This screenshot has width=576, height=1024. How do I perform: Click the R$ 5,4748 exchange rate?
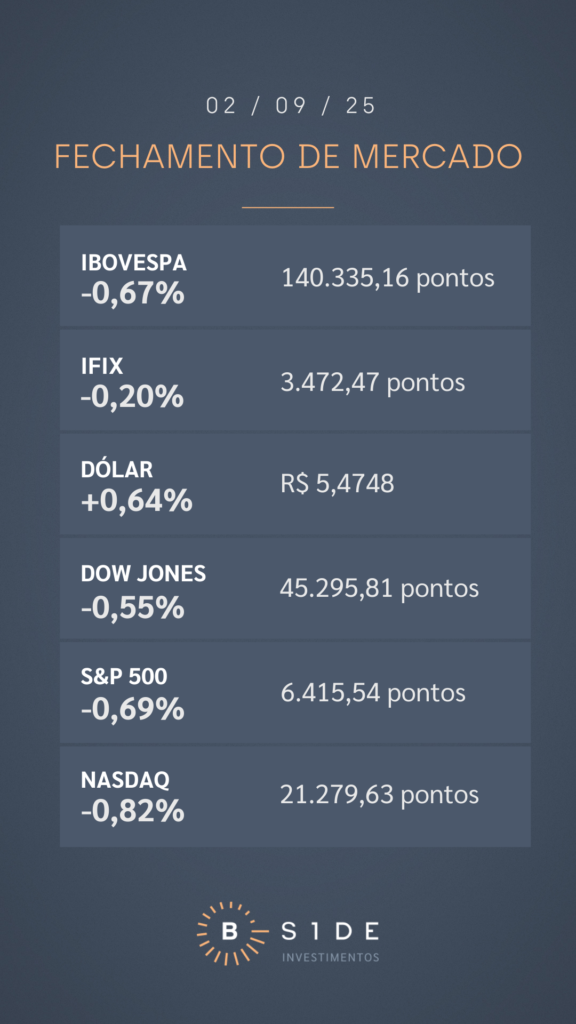pos(338,484)
